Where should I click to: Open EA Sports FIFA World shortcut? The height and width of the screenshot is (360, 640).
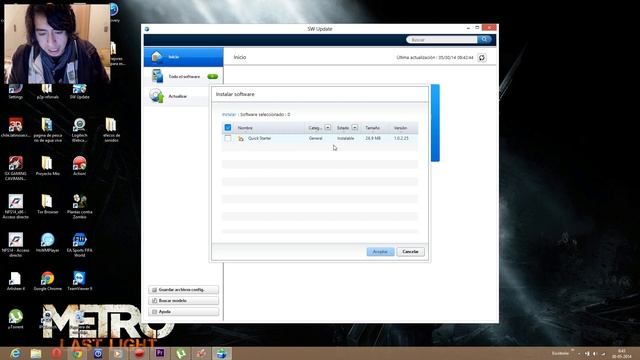[79, 245]
